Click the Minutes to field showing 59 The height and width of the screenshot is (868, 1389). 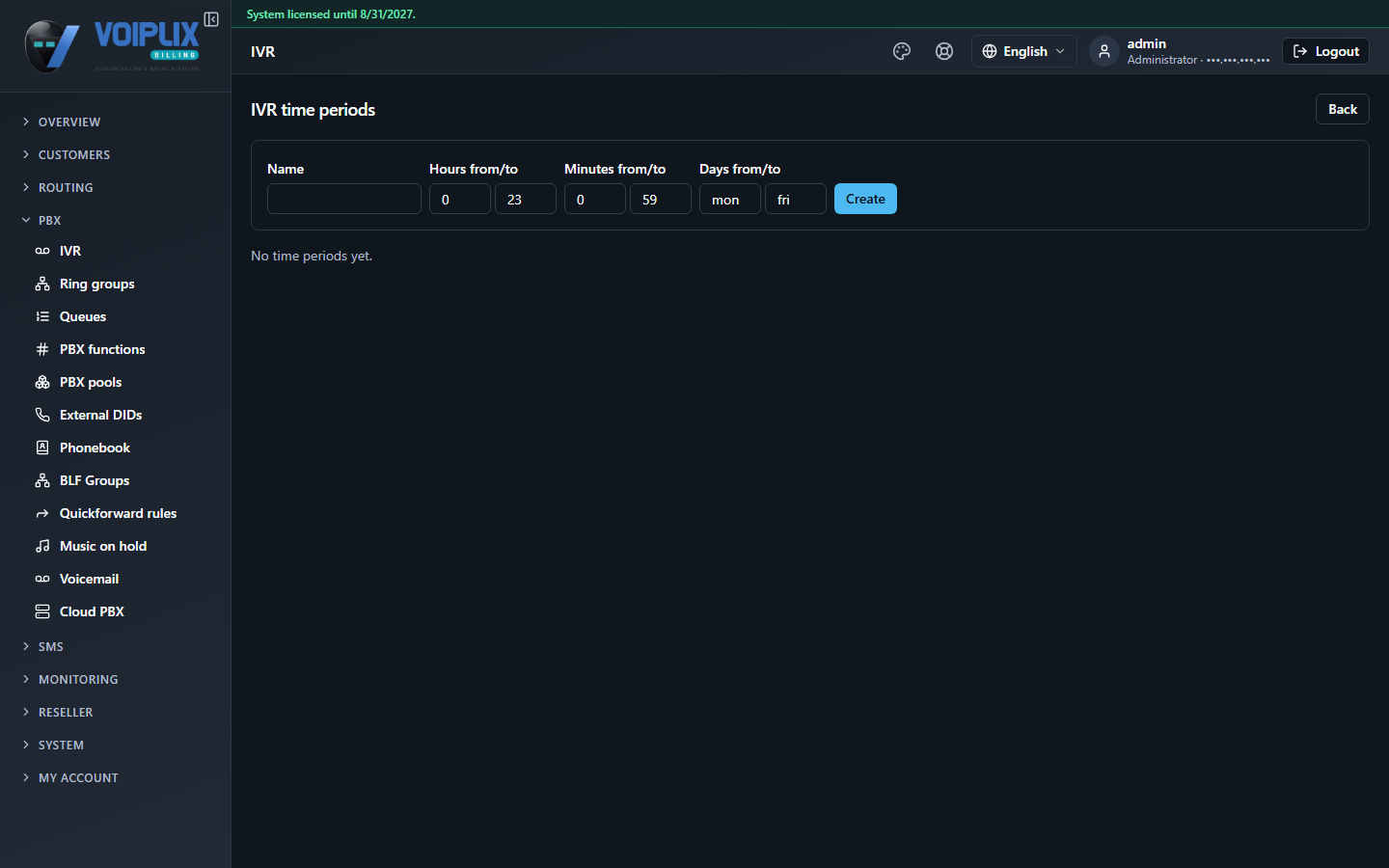(x=661, y=199)
